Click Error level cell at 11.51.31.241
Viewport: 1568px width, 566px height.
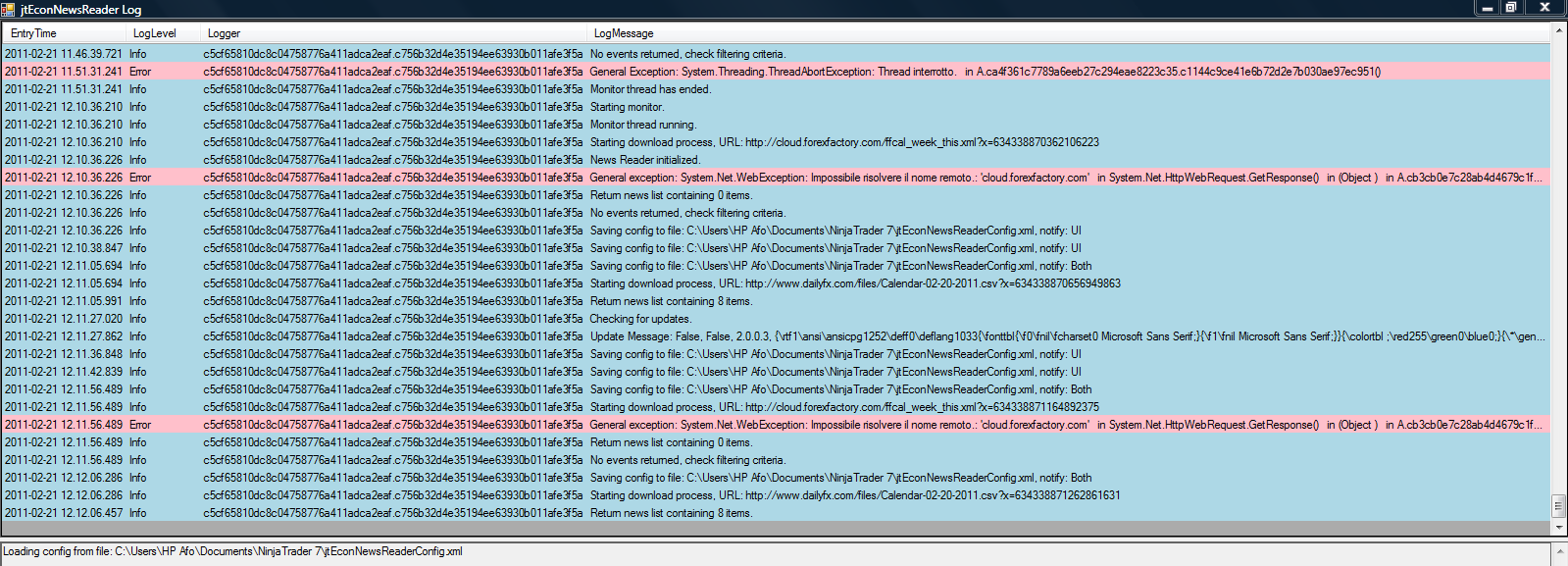click(x=140, y=72)
